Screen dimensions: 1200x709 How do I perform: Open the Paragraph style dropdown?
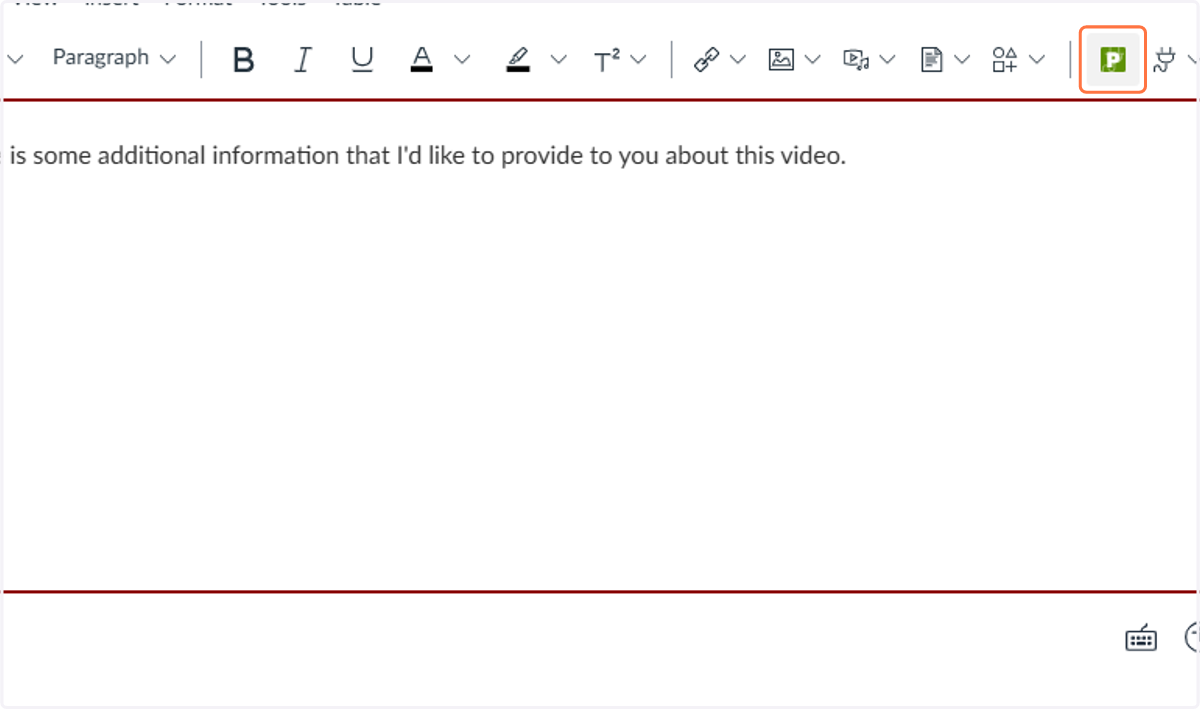point(114,58)
